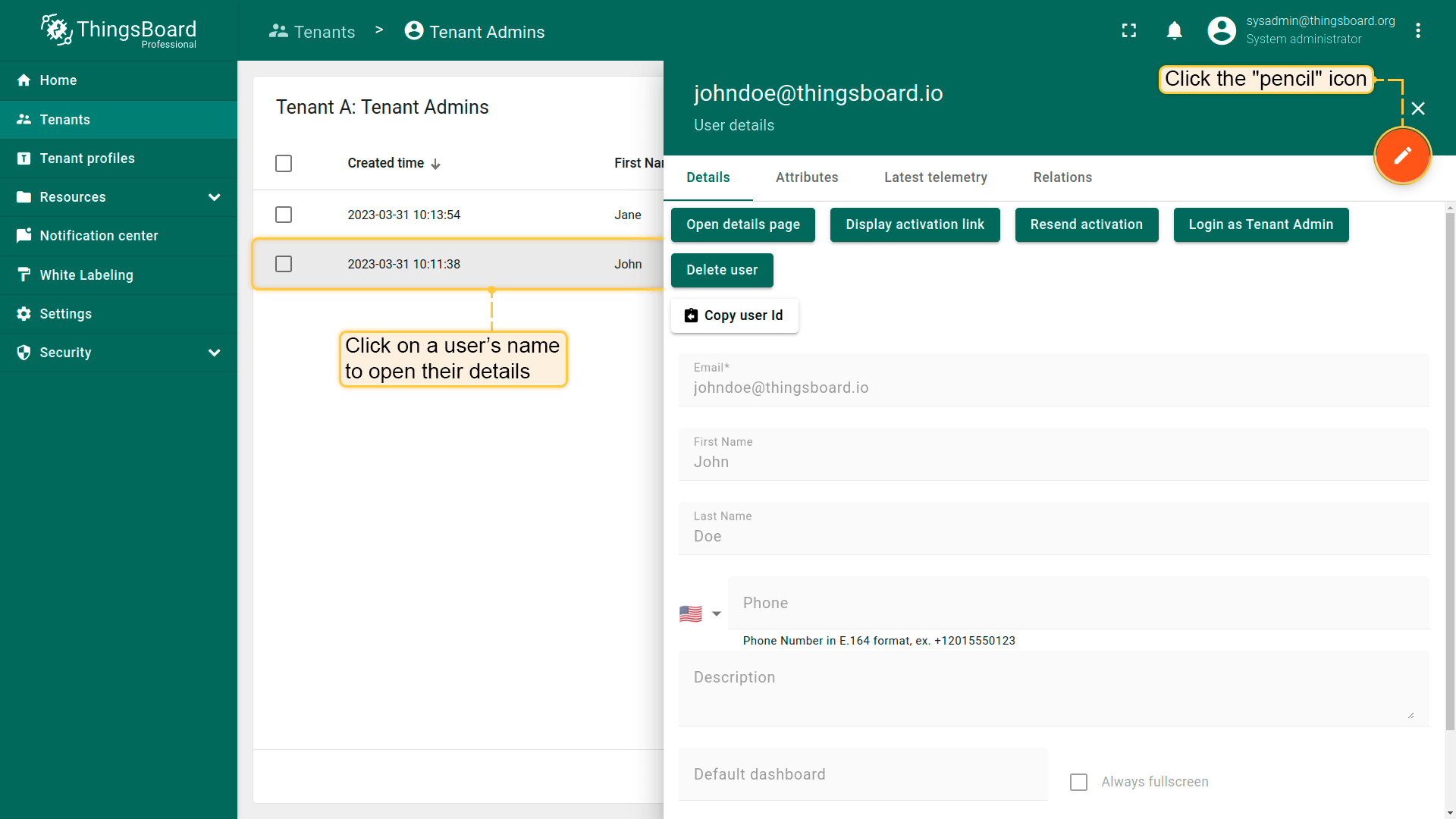Open the Latest telemetry tab
This screenshot has width=1456, height=819.
coord(935,177)
